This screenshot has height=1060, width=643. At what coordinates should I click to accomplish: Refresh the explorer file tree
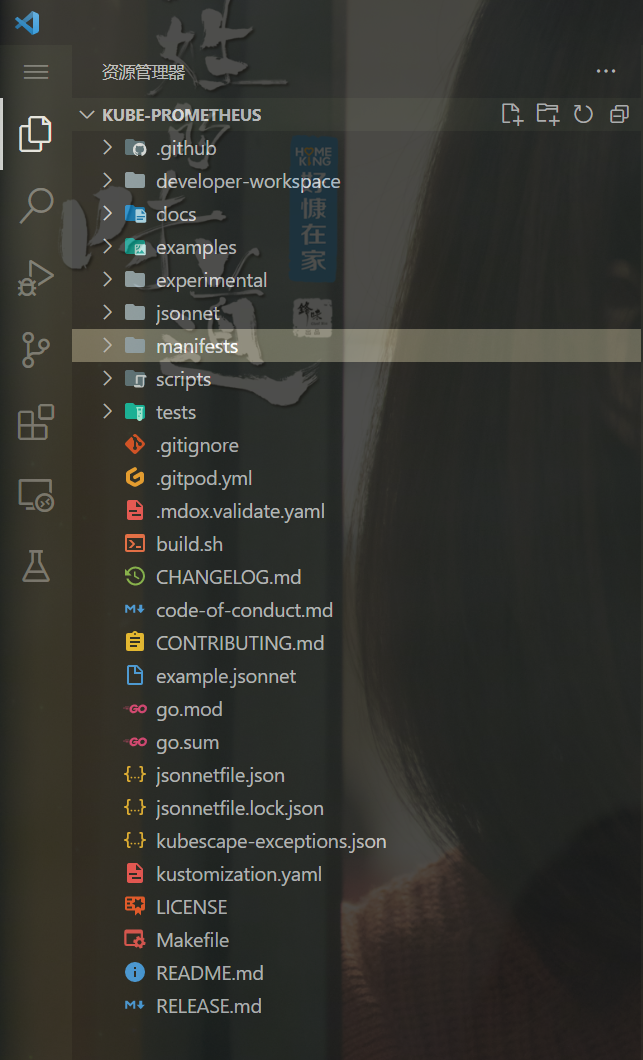[583, 114]
